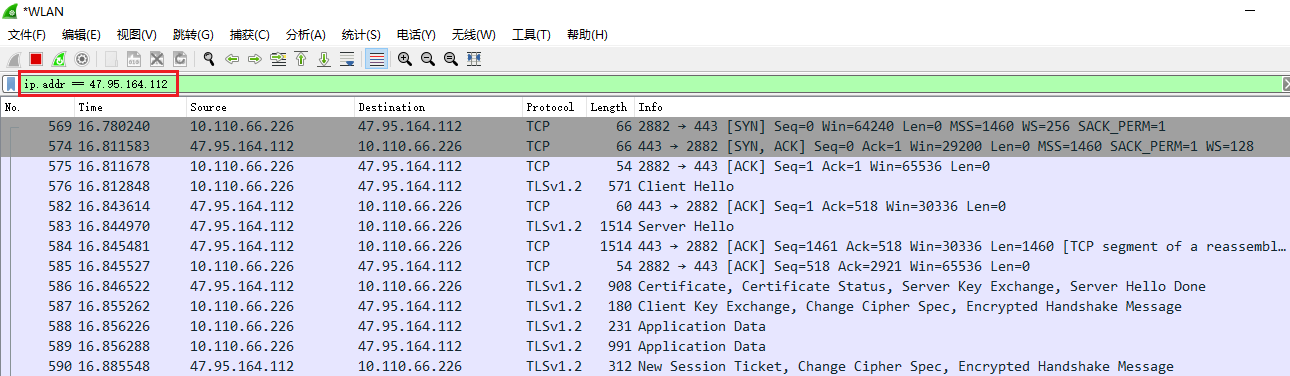Sort packets by Protocol column header
The image size is (1290, 376).
(550, 107)
